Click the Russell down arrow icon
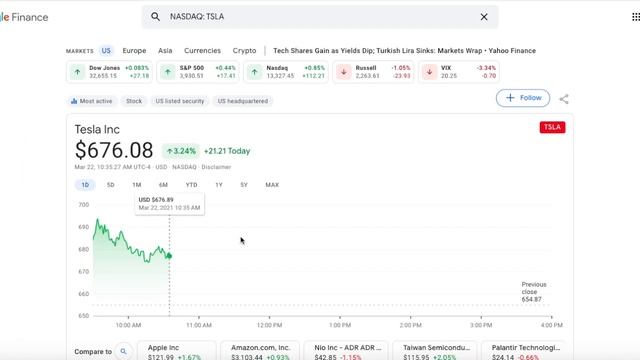 (x=344, y=72)
